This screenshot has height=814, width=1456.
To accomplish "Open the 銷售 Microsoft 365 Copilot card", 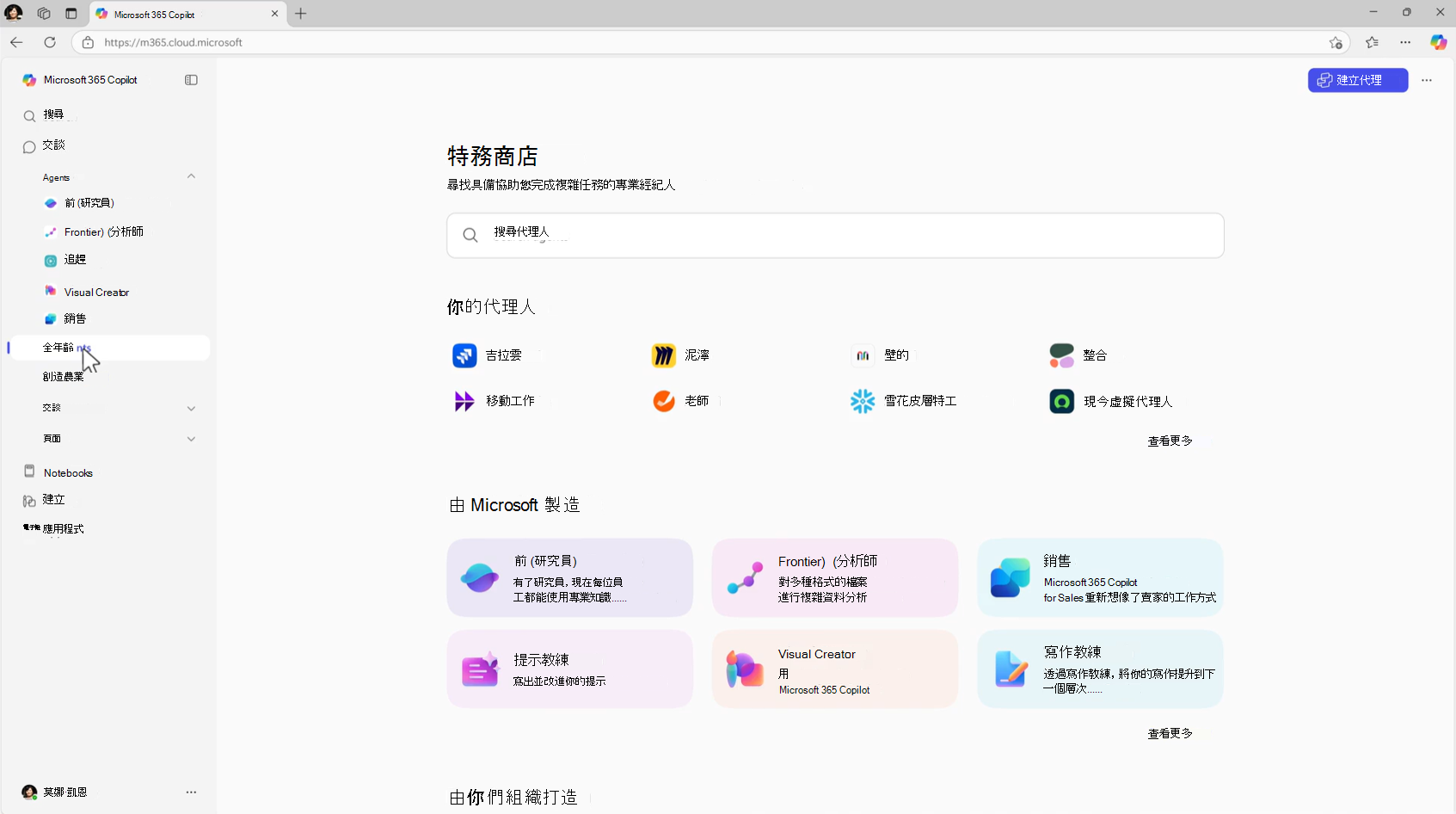I will click(1100, 577).
